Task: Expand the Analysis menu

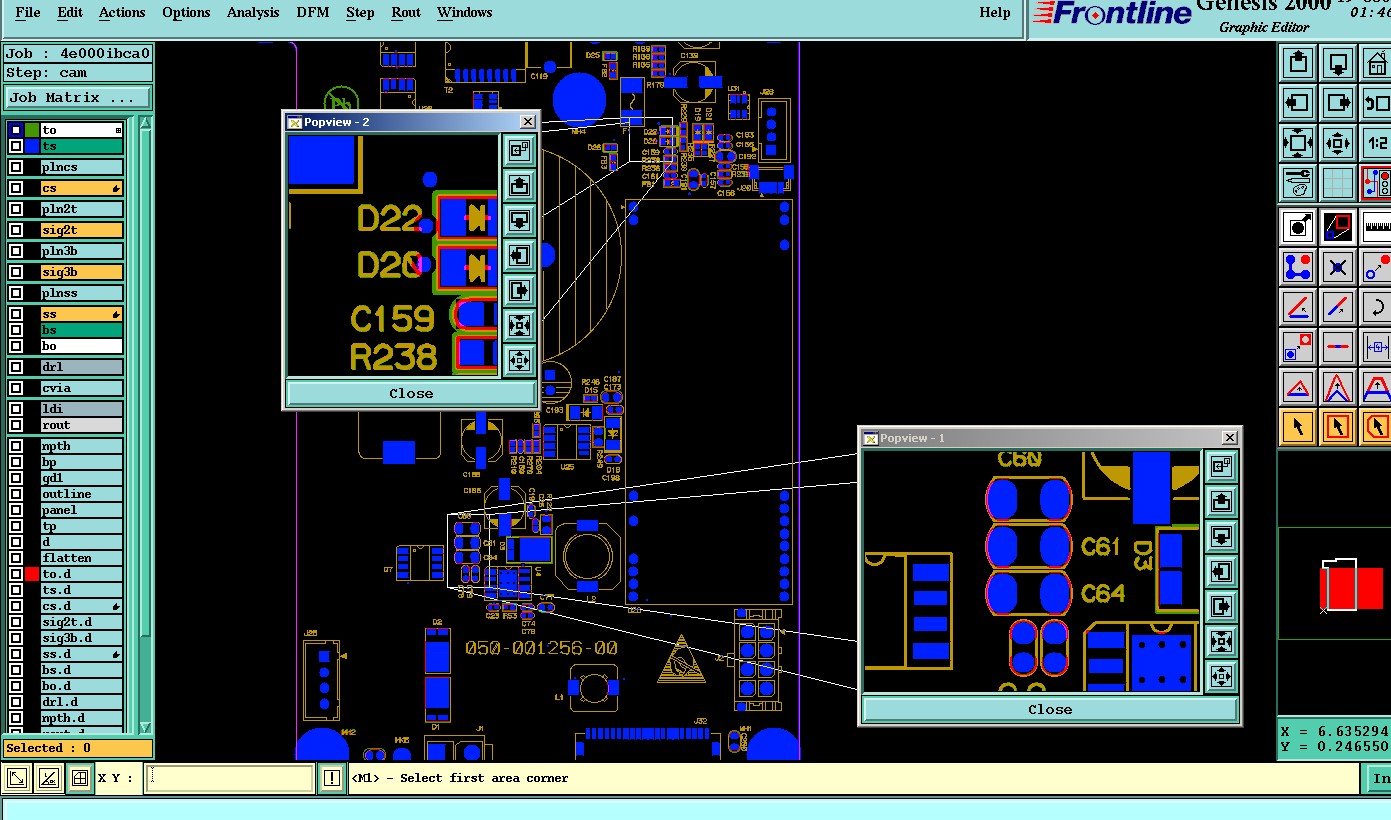Action: pos(253,13)
